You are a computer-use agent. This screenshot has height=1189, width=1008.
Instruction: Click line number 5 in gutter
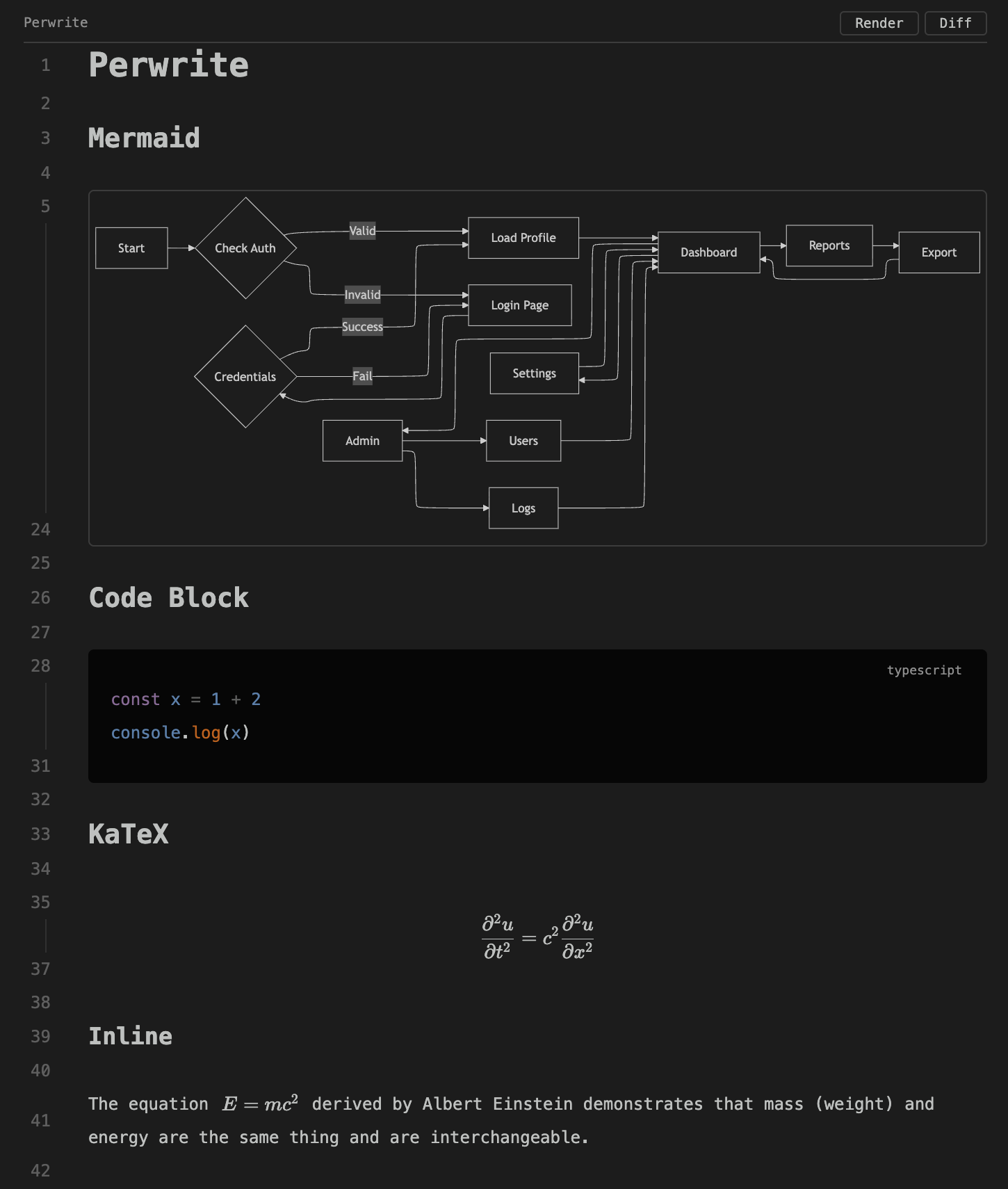[45, 207]
